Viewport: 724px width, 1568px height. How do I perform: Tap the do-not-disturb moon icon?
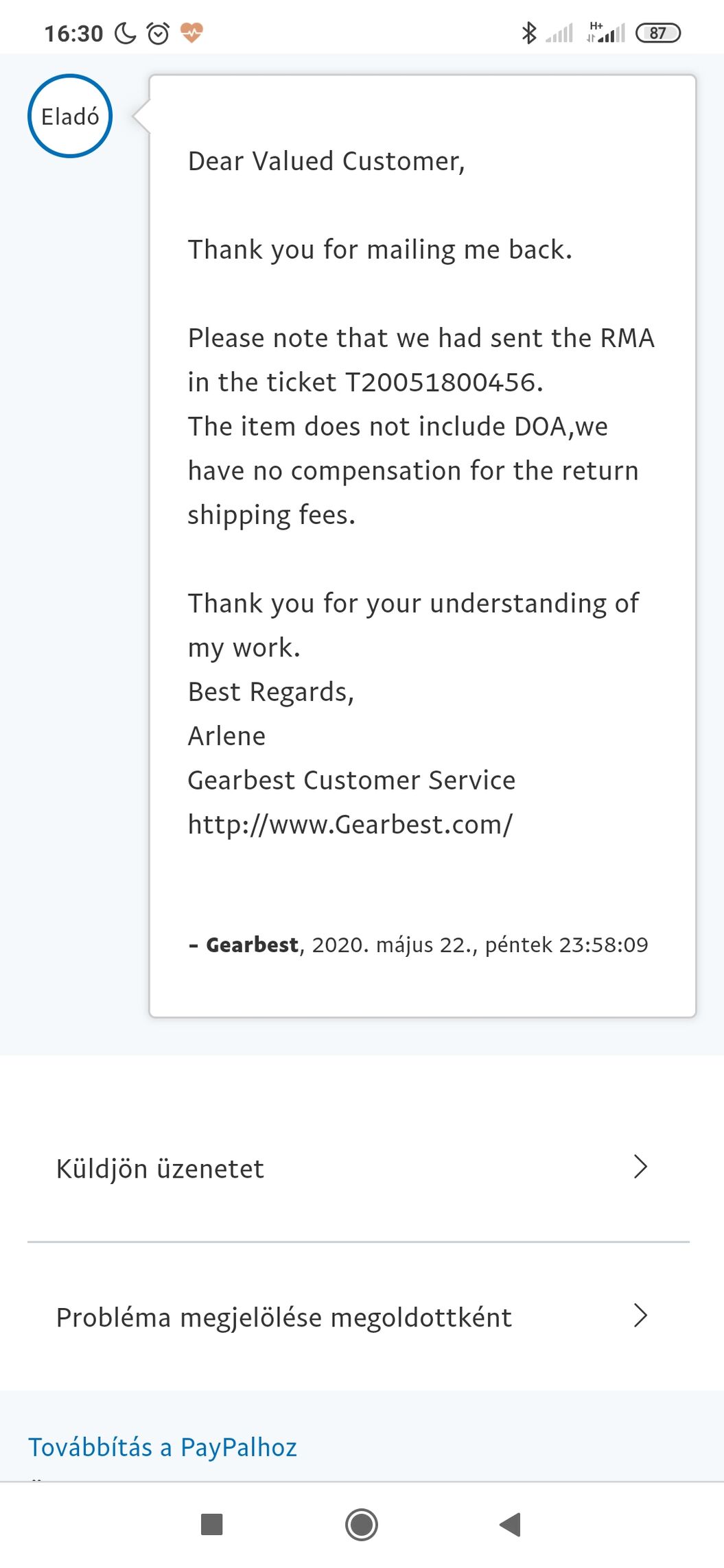pos(125,33)
